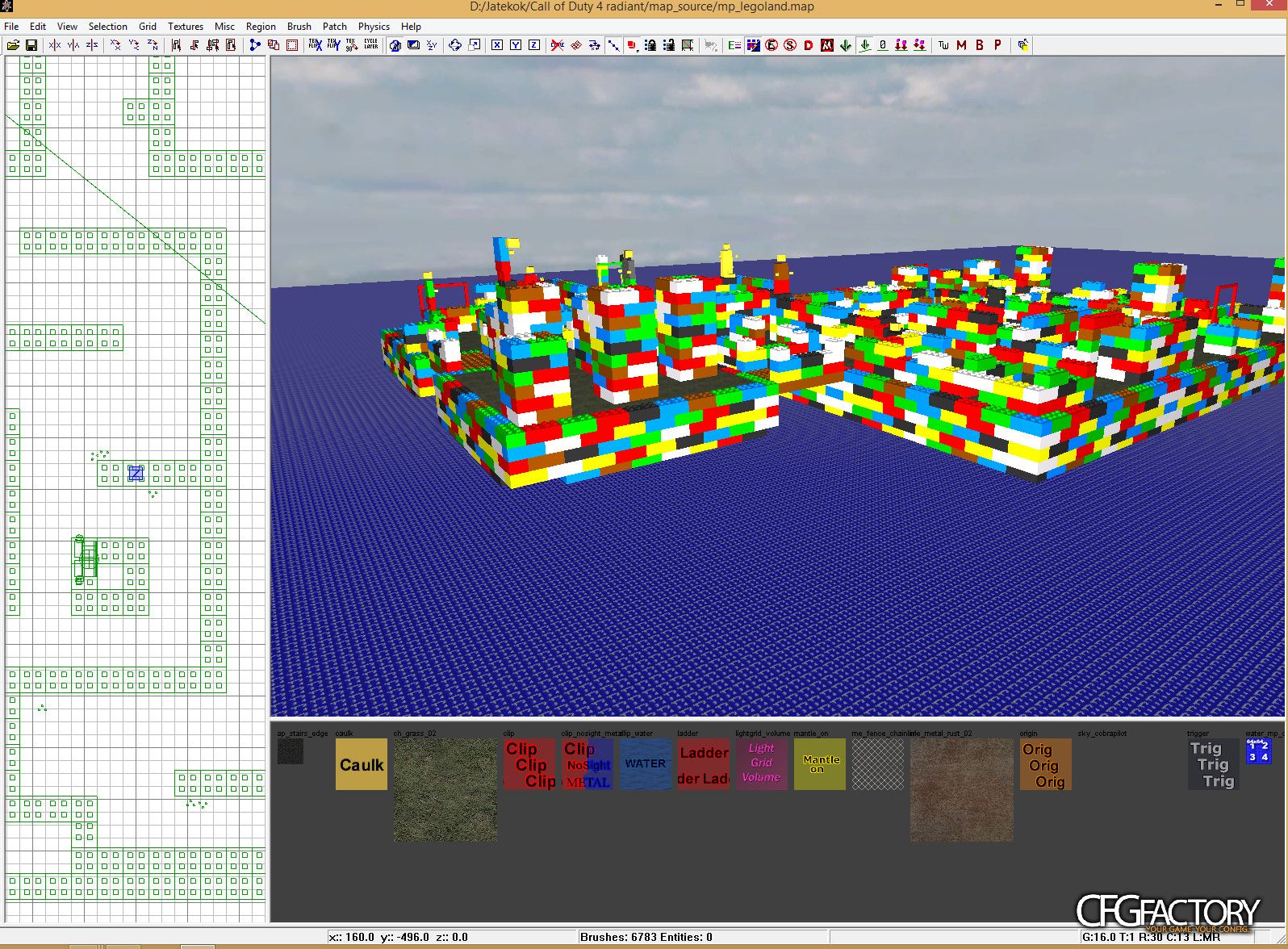Open a map file using the folder icon
The image size is (1288, 949).
pos(13,45)
